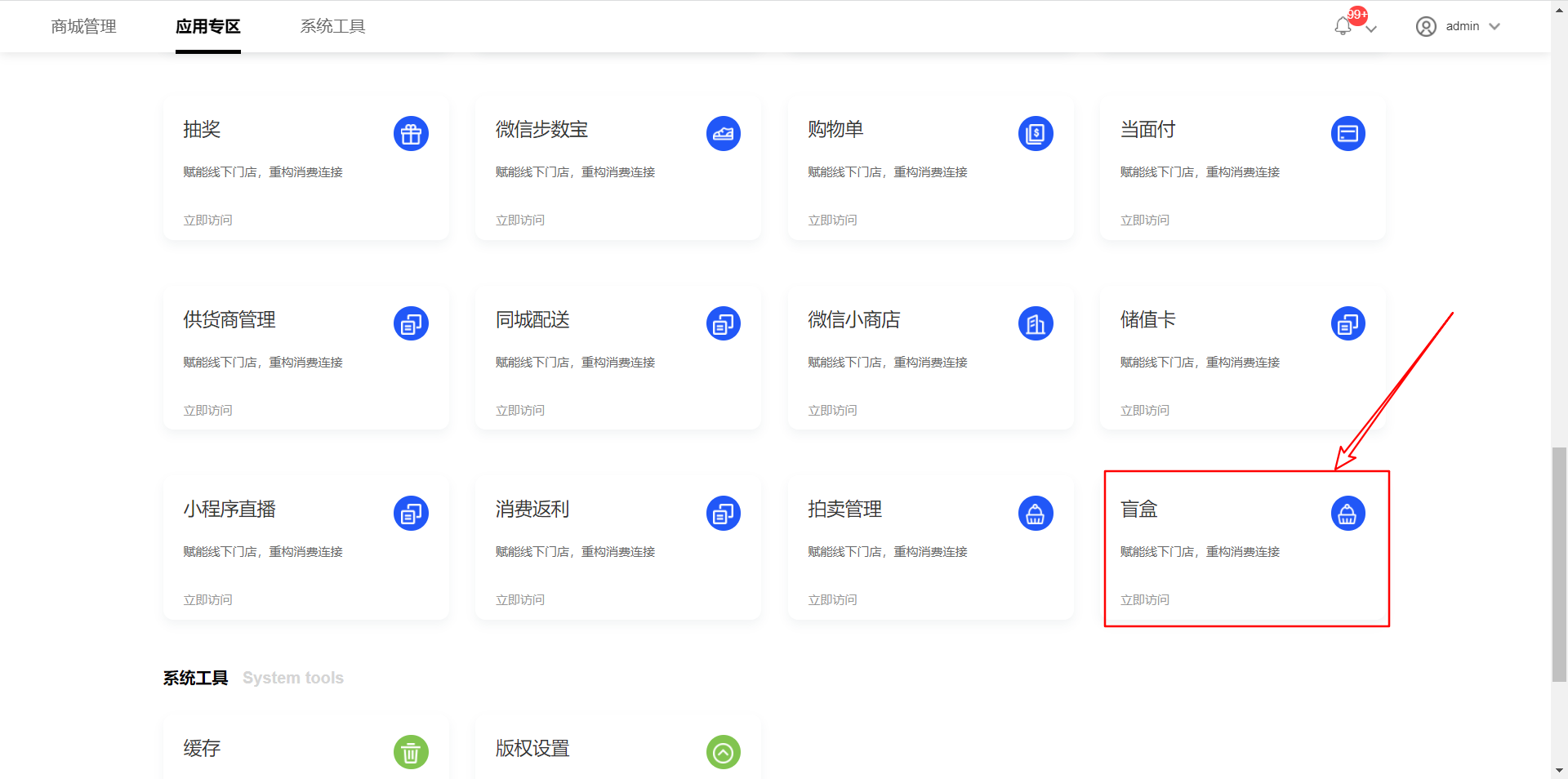Click 立即访问 under 当面付

[1145, 220]
